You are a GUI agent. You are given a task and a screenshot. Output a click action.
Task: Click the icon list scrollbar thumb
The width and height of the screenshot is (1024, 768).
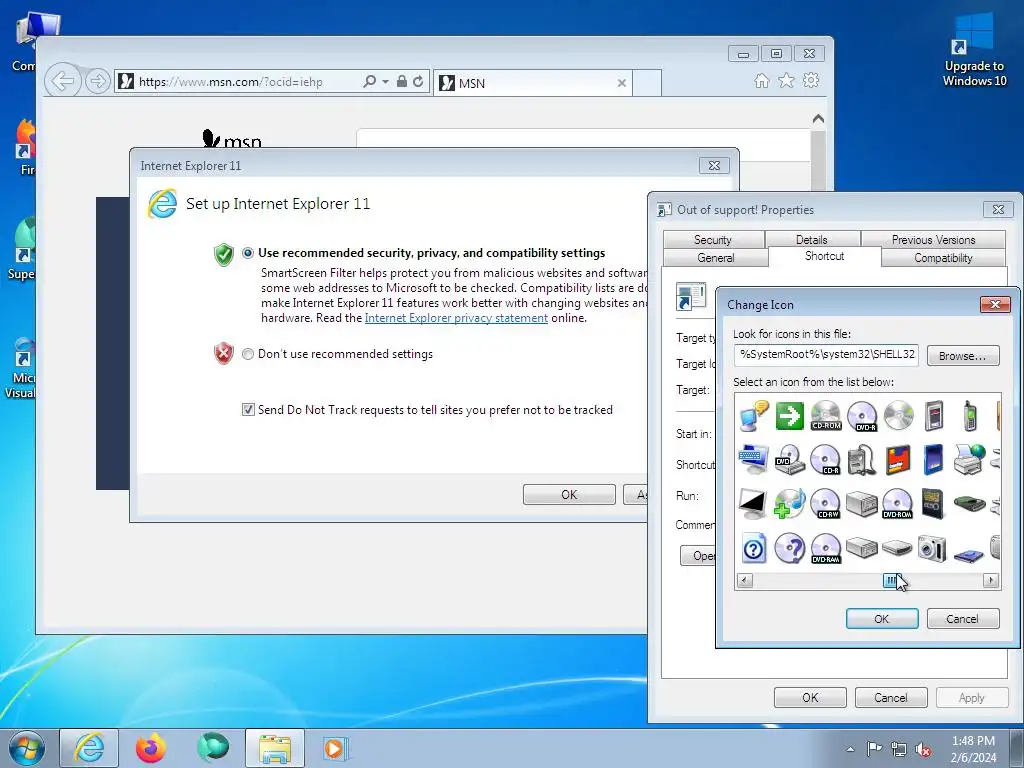(x=891, y=580)
